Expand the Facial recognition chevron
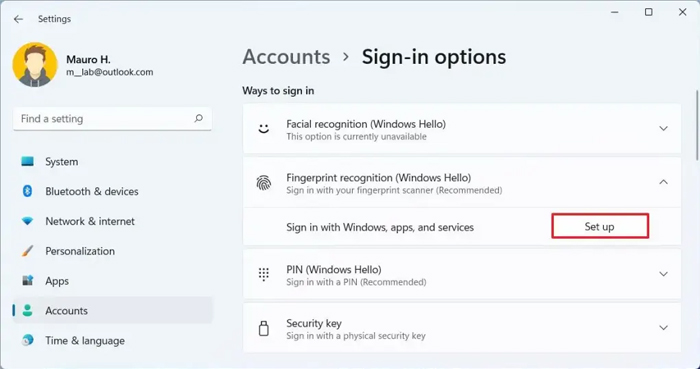The height and width of the screenshot is (369, 700). (663, 129)
